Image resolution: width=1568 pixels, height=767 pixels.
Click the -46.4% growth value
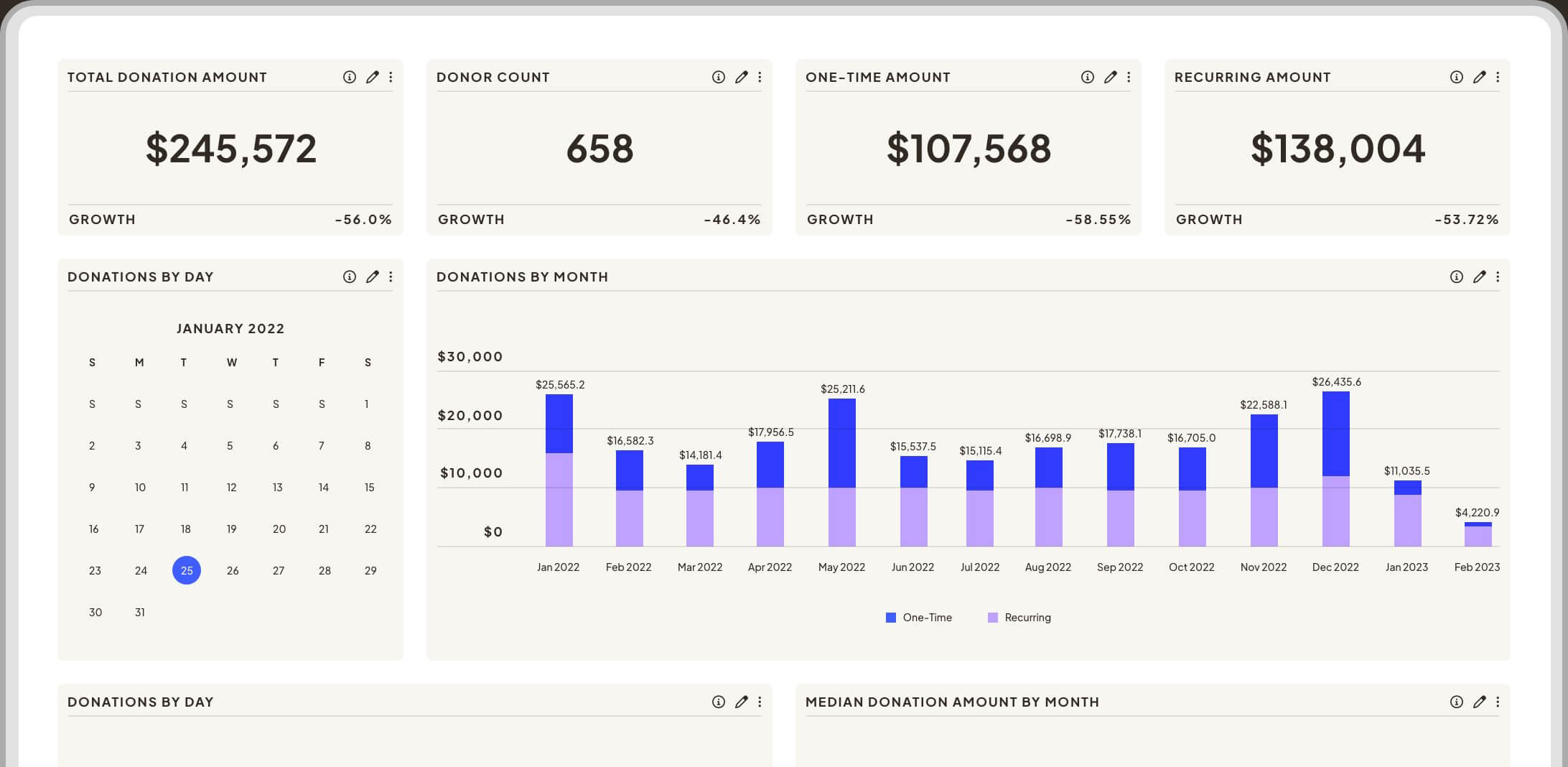(732, 220)
